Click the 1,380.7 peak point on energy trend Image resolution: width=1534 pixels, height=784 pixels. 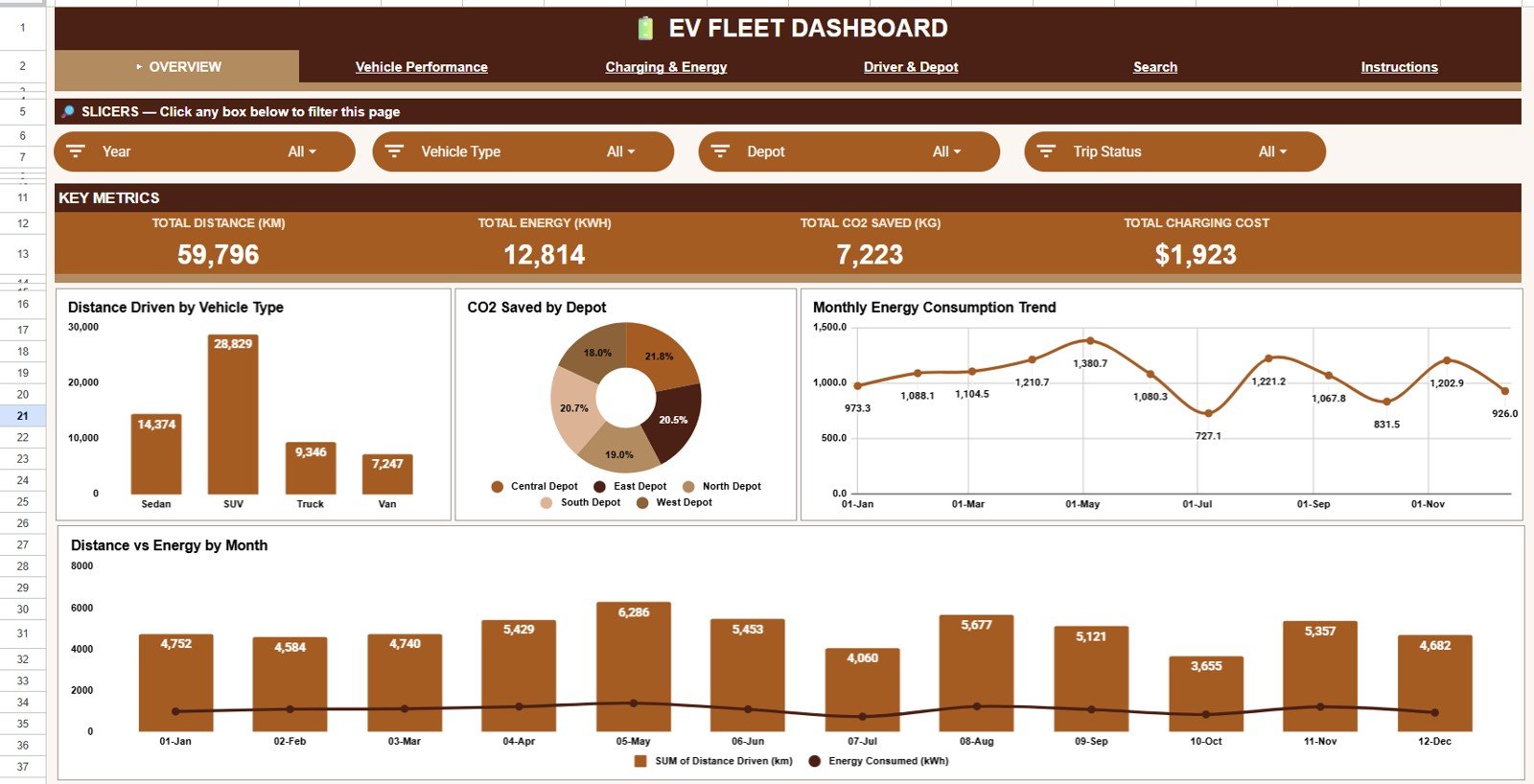point(1090,340)
